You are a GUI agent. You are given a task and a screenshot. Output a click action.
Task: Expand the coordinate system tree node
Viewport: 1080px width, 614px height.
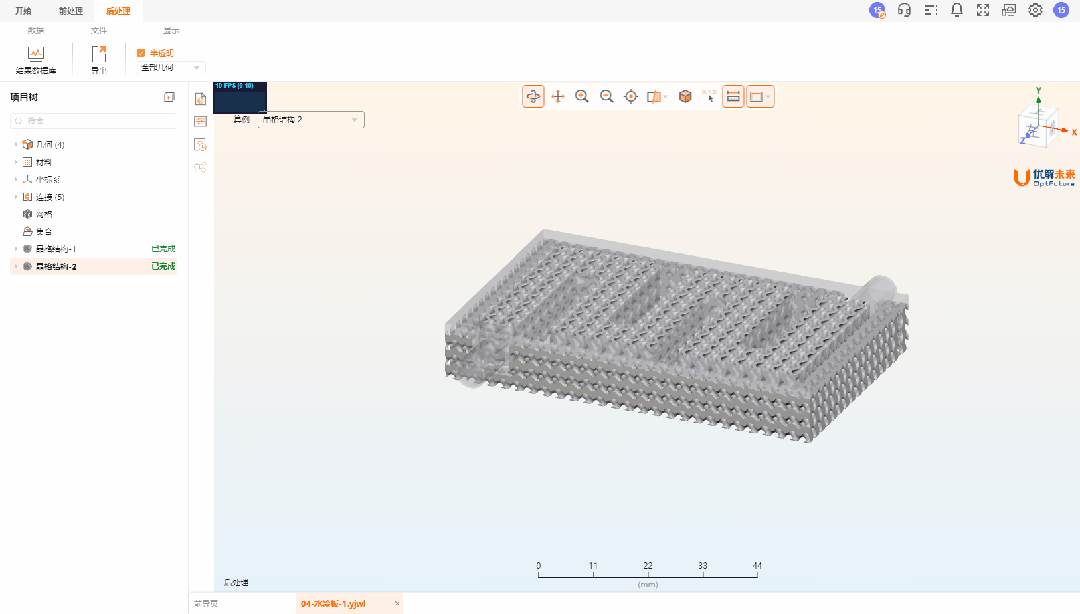coord(16,179)
